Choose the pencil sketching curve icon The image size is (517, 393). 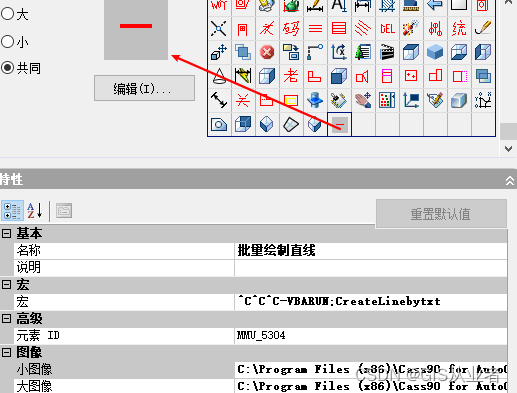tap(483, 28)
